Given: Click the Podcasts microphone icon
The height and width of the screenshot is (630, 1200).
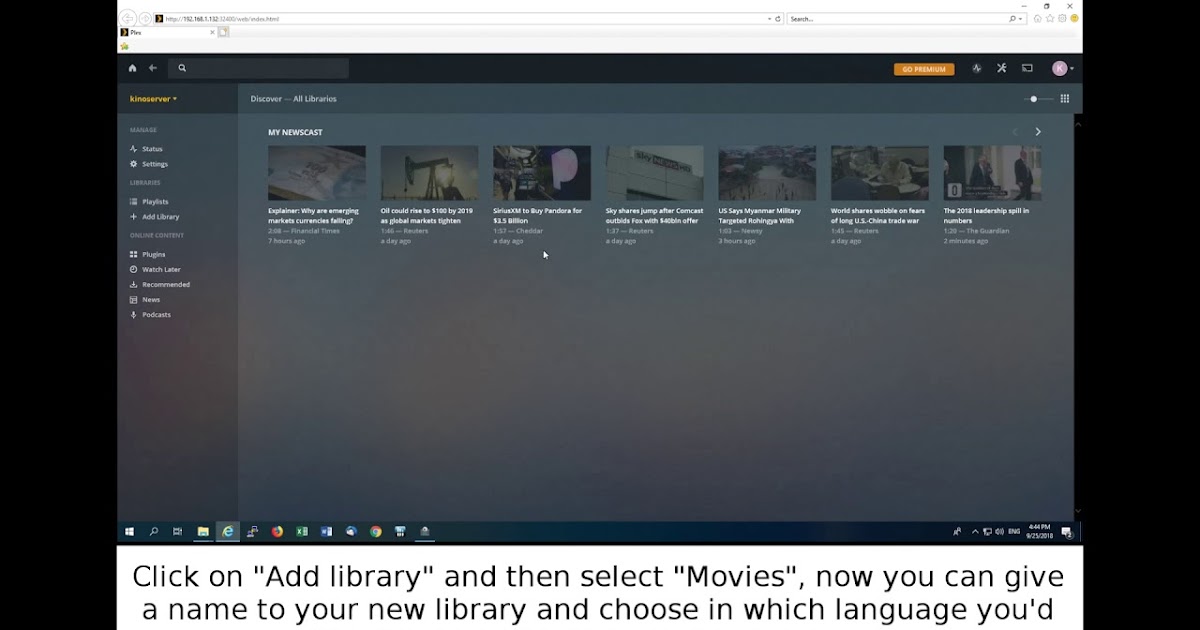Looking at the screenshot, I should (x=133, y=315).
